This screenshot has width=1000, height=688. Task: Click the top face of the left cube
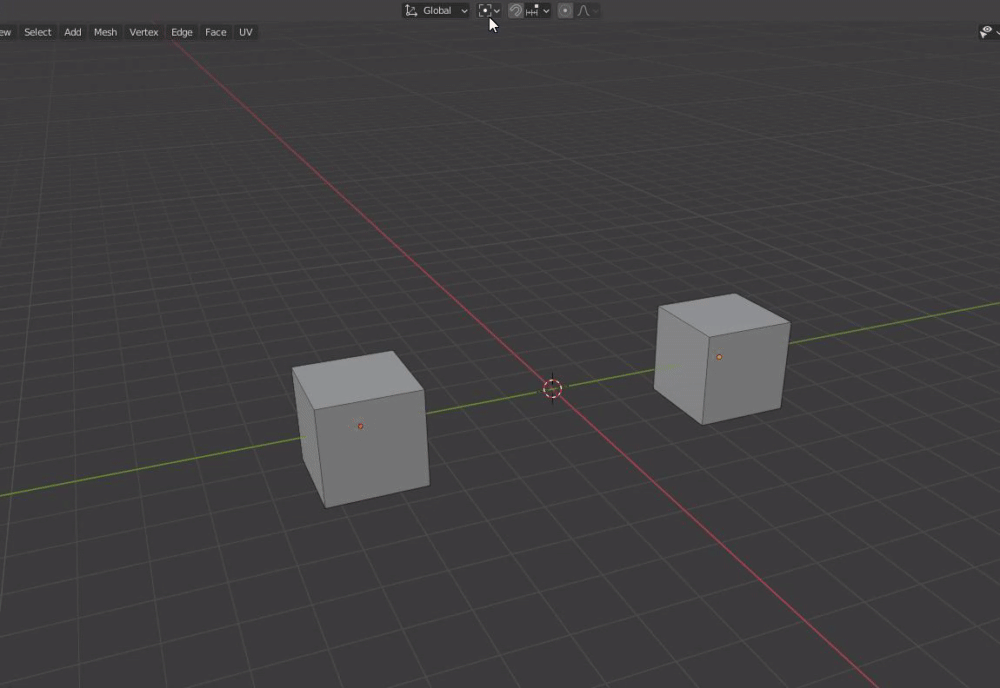357,379
